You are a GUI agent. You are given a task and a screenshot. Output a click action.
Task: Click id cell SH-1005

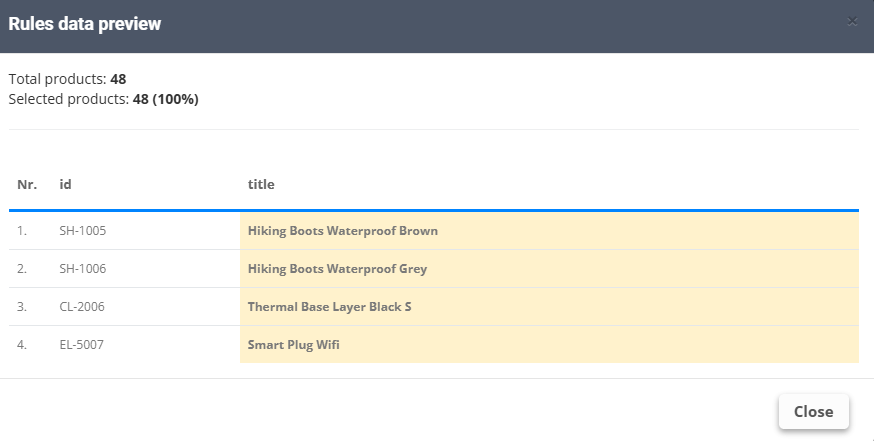tap(82, 231)
